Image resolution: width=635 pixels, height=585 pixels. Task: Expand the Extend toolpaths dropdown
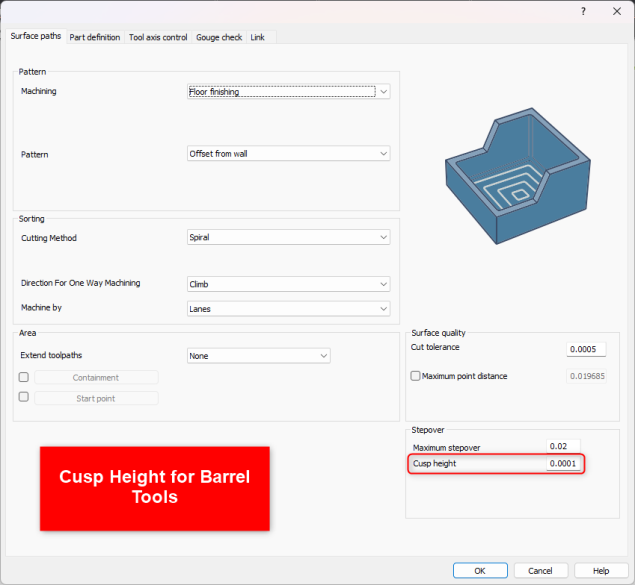pos(258,356)
